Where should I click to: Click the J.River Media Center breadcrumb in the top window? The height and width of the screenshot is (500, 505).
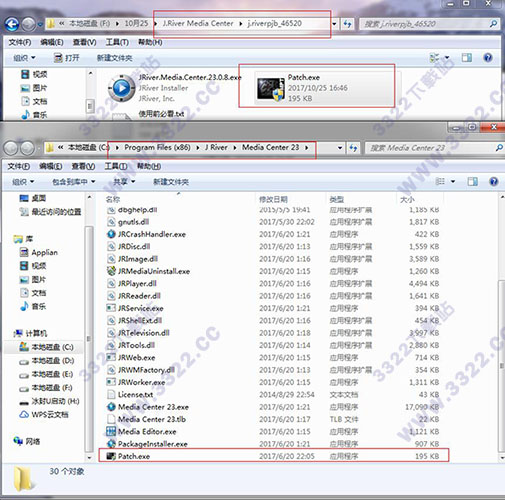198,24
